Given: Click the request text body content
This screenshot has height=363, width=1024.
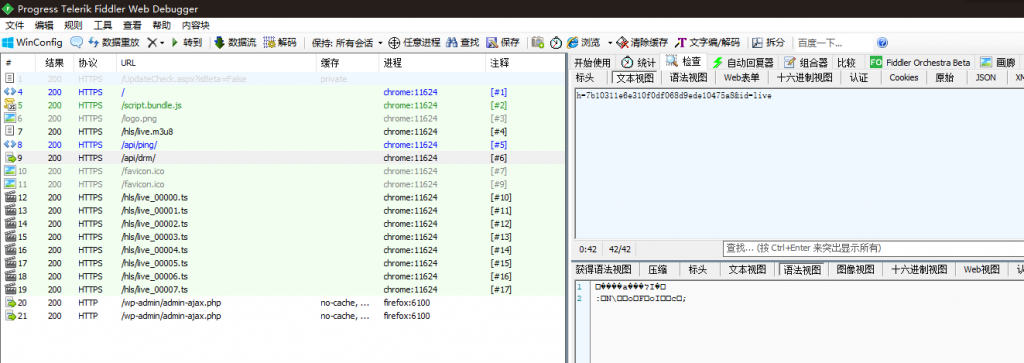Looking at the screenshot, I should point(675,96).
